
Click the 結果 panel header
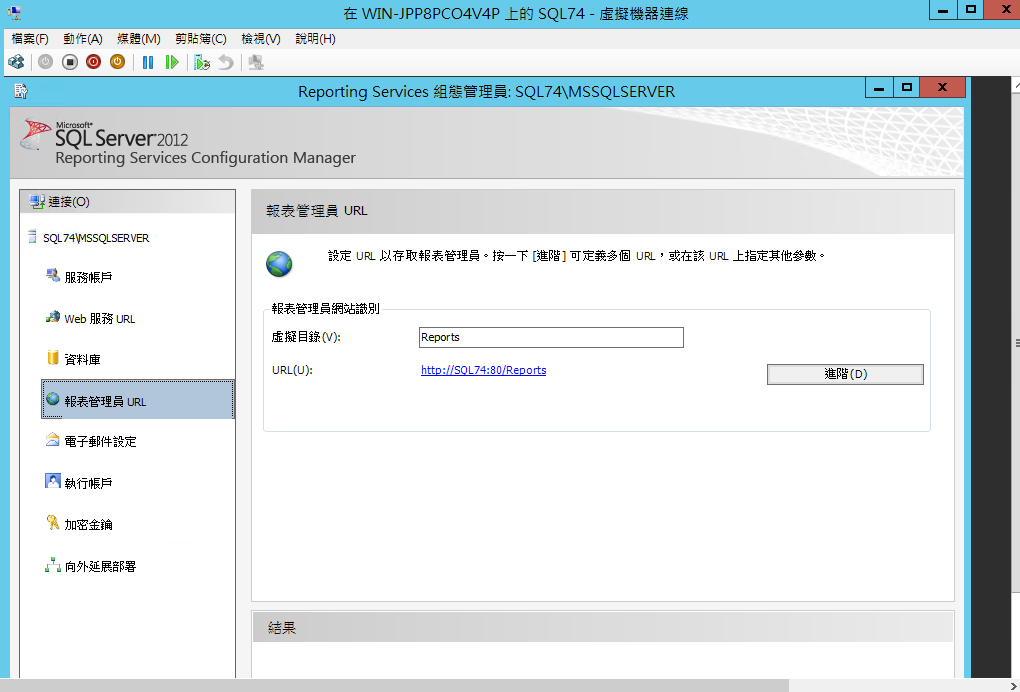point(602,628)
